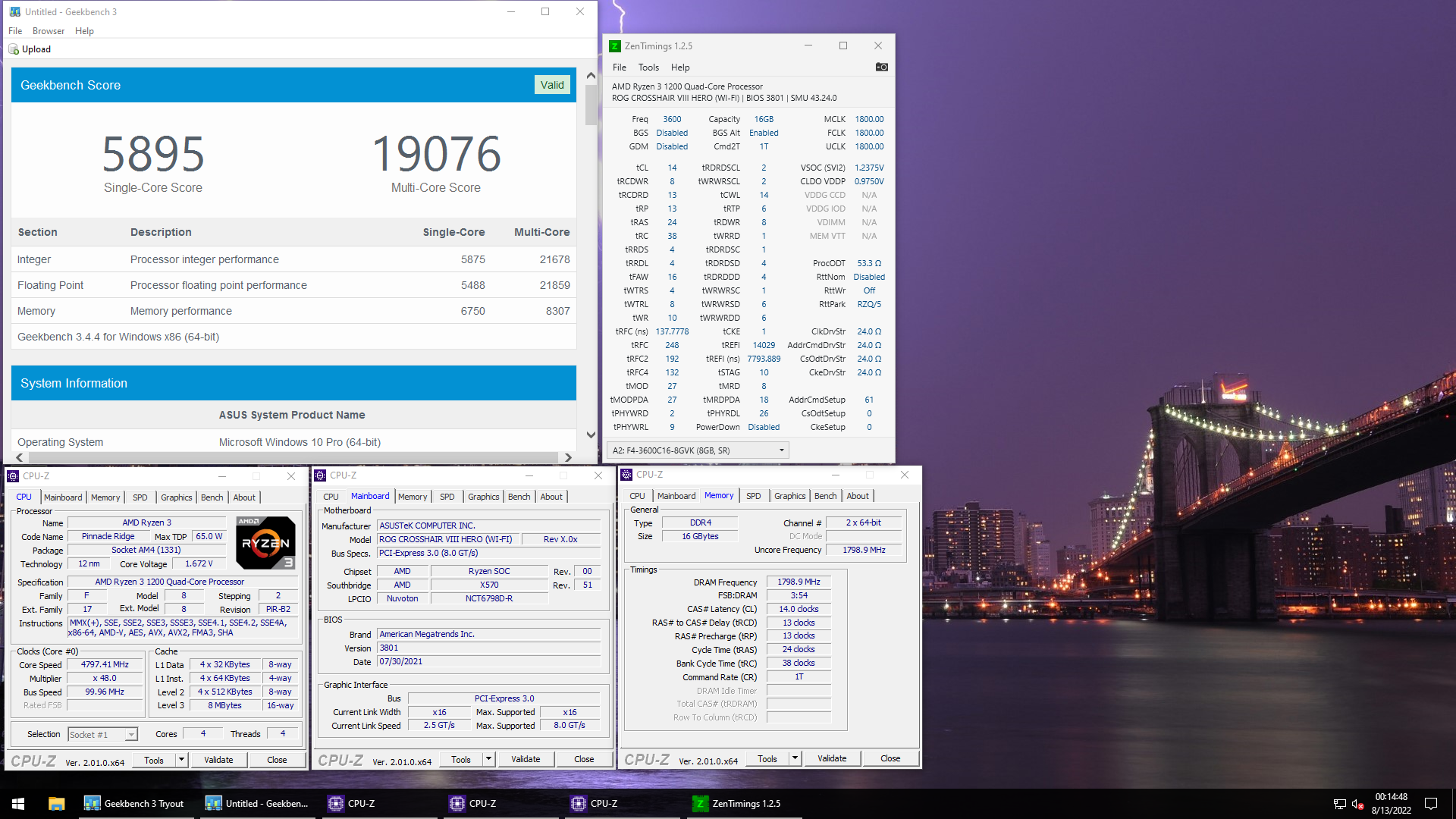Image resolution: width=1456 pixels, height=819 pixels.
Task: Click the Ryzen 3 logo in CPU-Z
Action: point(265,543)
